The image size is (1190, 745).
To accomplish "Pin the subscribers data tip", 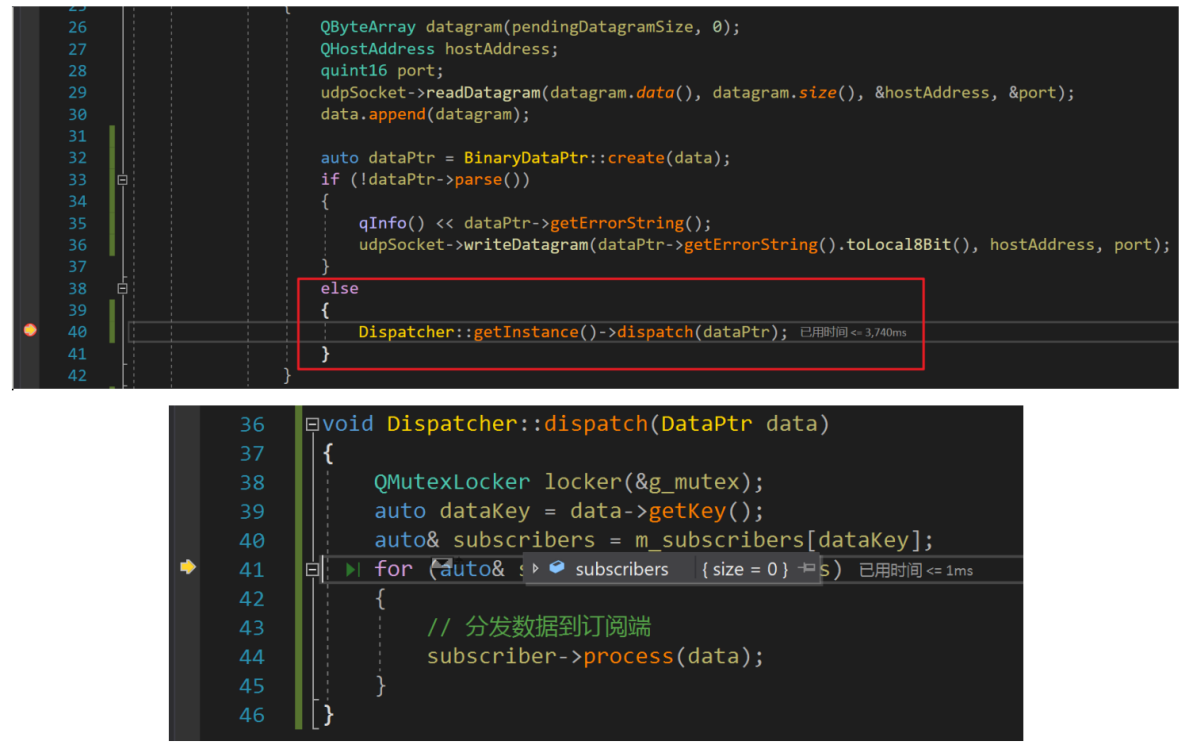I will [x=806, y=568].
